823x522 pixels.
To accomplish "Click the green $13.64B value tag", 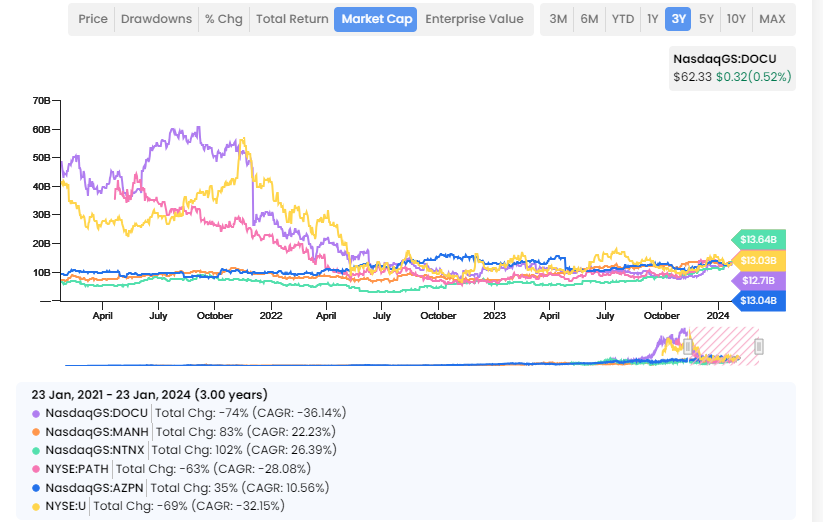I will pos(758,240).
